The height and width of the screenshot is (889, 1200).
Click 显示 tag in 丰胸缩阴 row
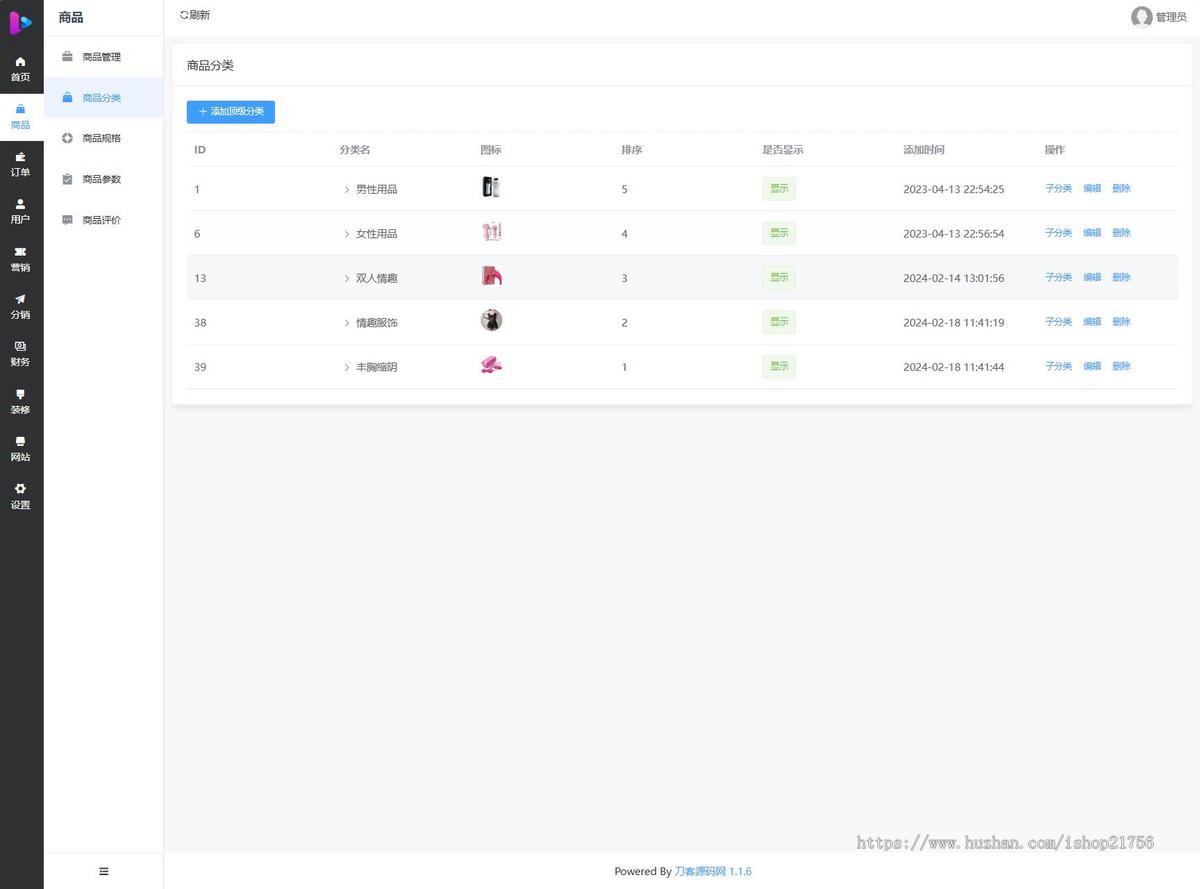[x=779, y=367]
